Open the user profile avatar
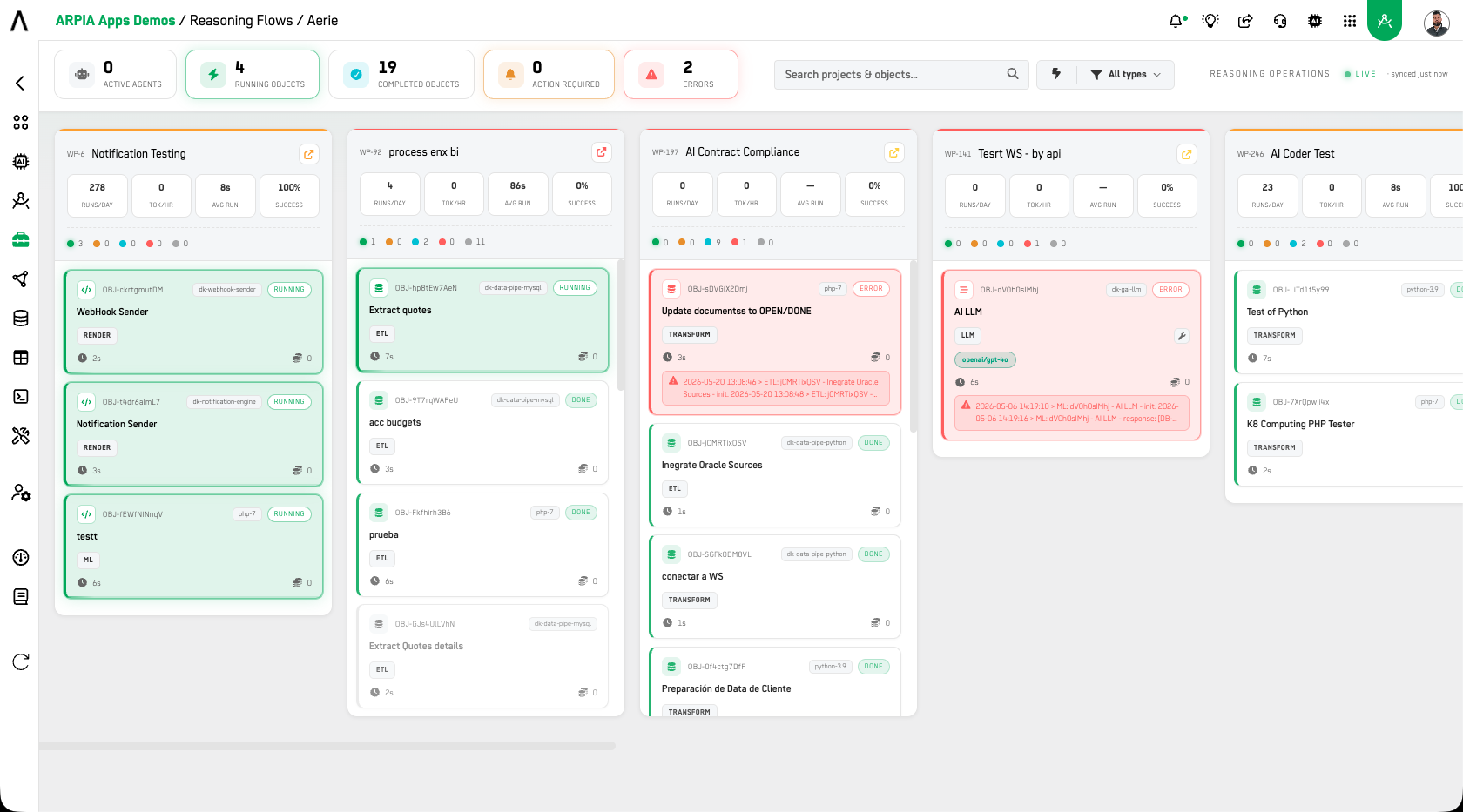The height and width of the screenshot is (812, 1463). (x=1437, y=23)
